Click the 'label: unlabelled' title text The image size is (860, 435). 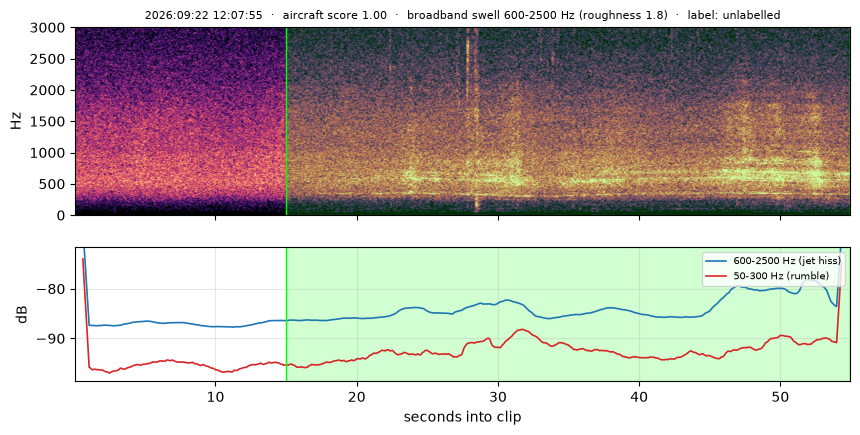734,15
